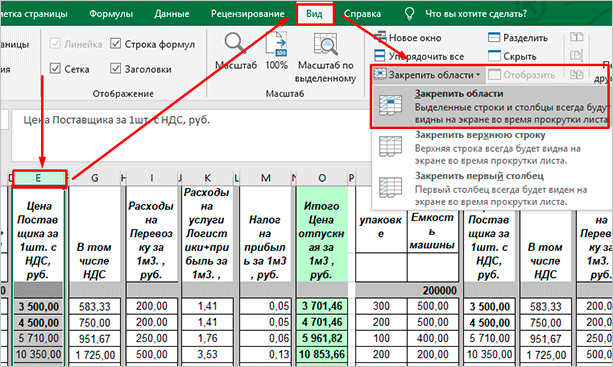Click the green cell 3 701,46
The height and width of the screenshot is (367, 613).
(x=322, y=306)
